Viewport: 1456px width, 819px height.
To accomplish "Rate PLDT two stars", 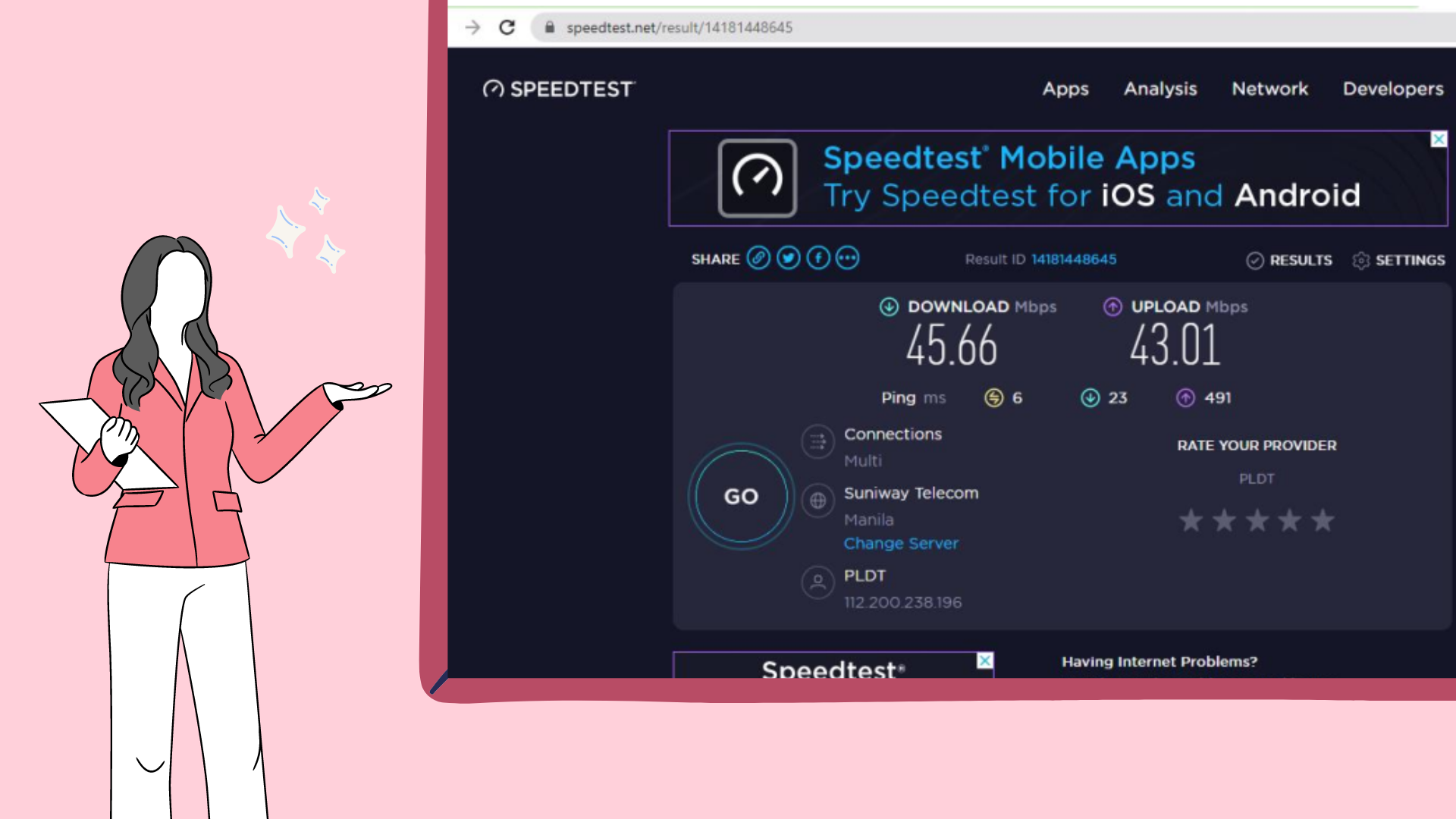I will click(x=1224, y=520).
